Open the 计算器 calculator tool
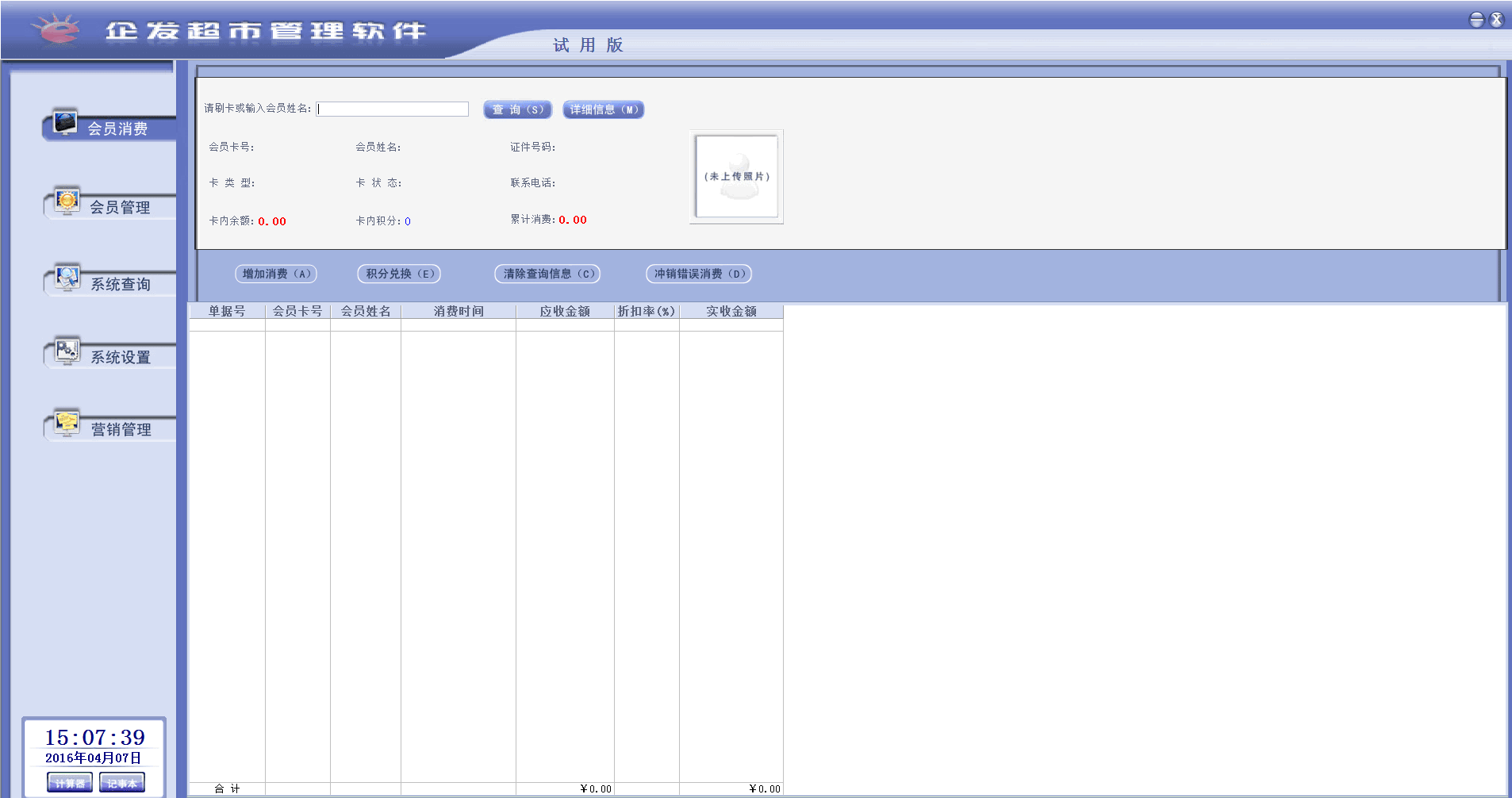This screenshot has height=798, width=1512. tap(70, 783)
